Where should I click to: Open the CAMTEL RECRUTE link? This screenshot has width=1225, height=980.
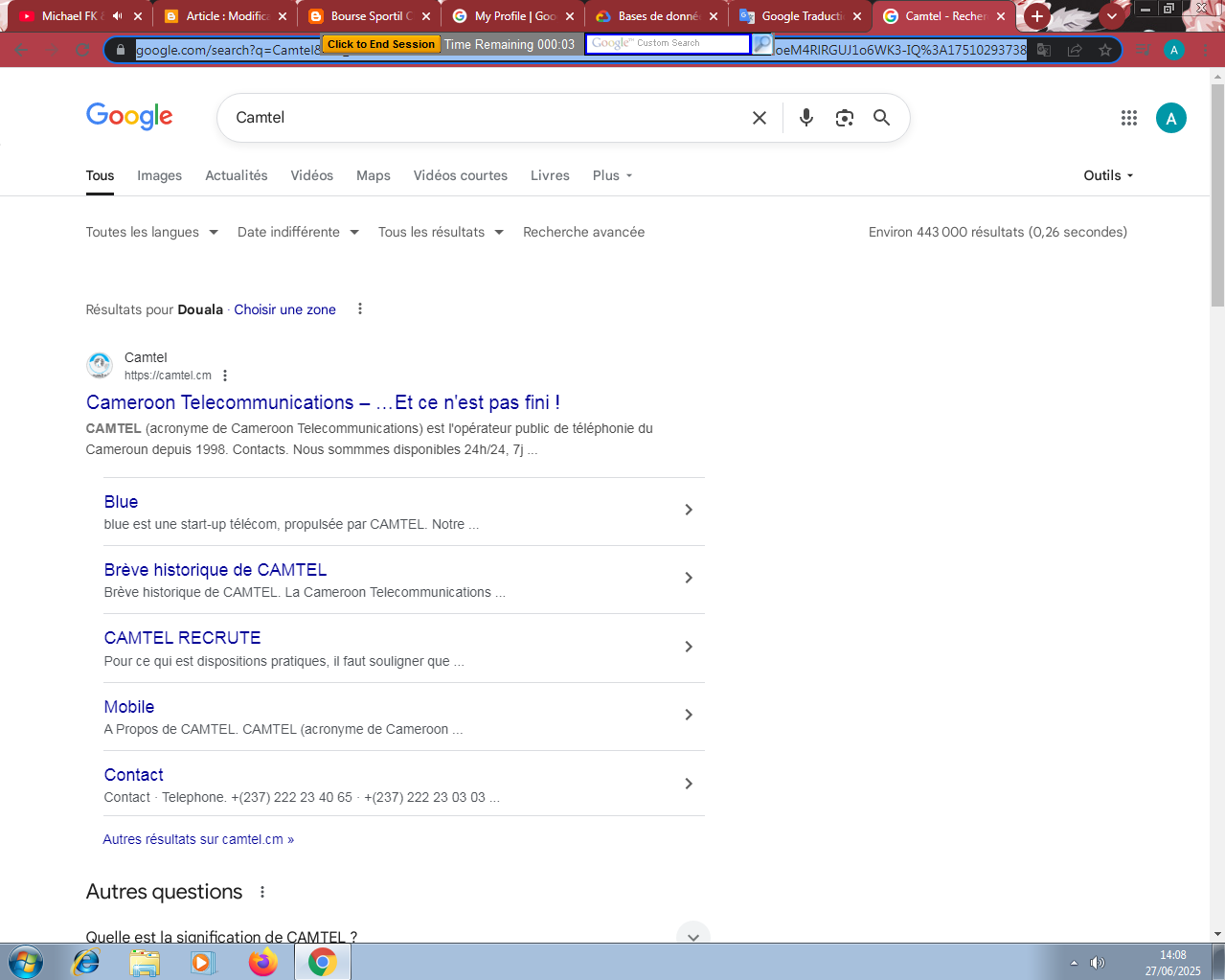pyautogui.click(x=182, y=638)
